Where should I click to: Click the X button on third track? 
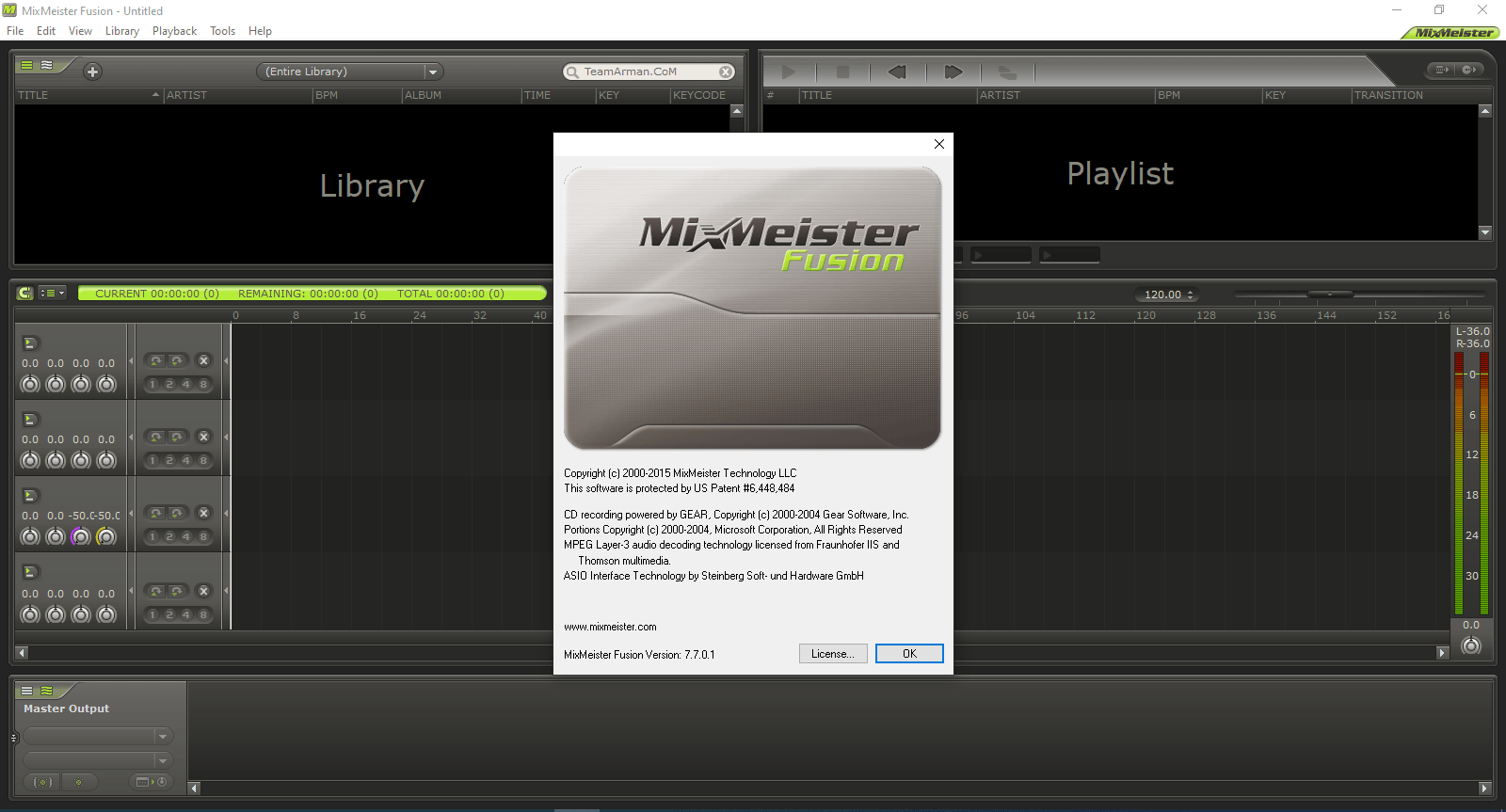(x=203, y=513)
